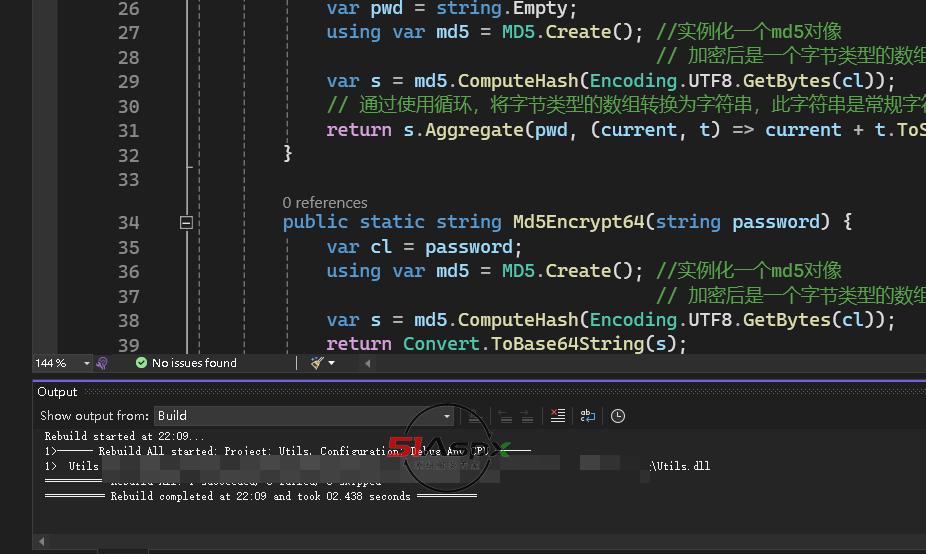Screen dimensions: 926x554
Task: Click the Output pane scroll-left arrow
Action: click(x=43, y=541)
